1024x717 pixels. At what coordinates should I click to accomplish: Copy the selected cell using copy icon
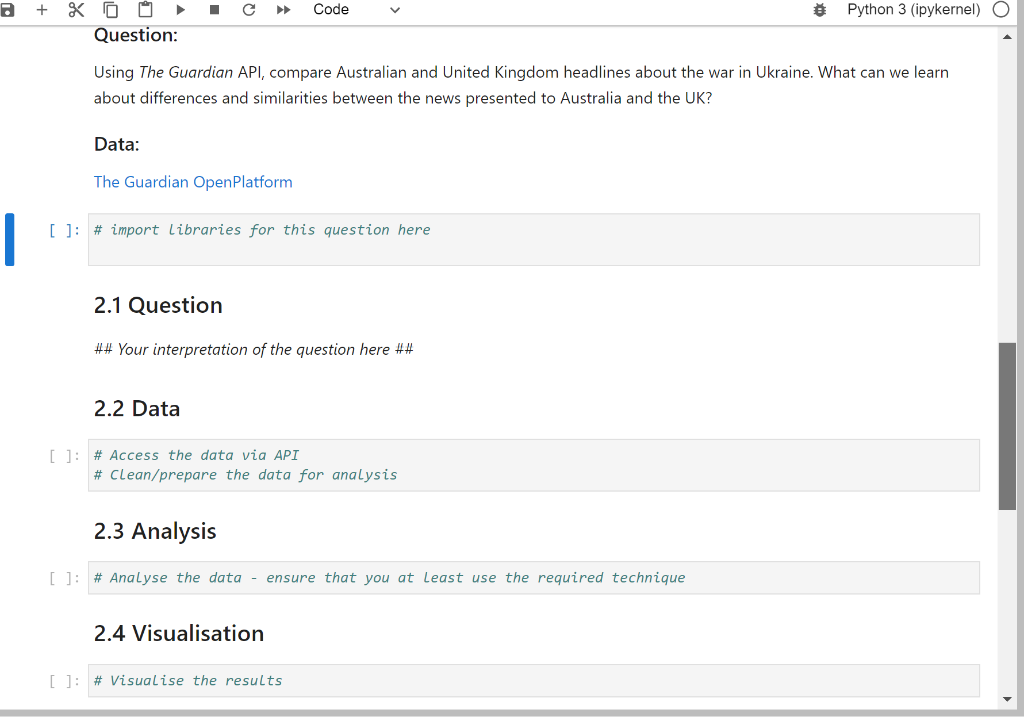tap(110, 10)
